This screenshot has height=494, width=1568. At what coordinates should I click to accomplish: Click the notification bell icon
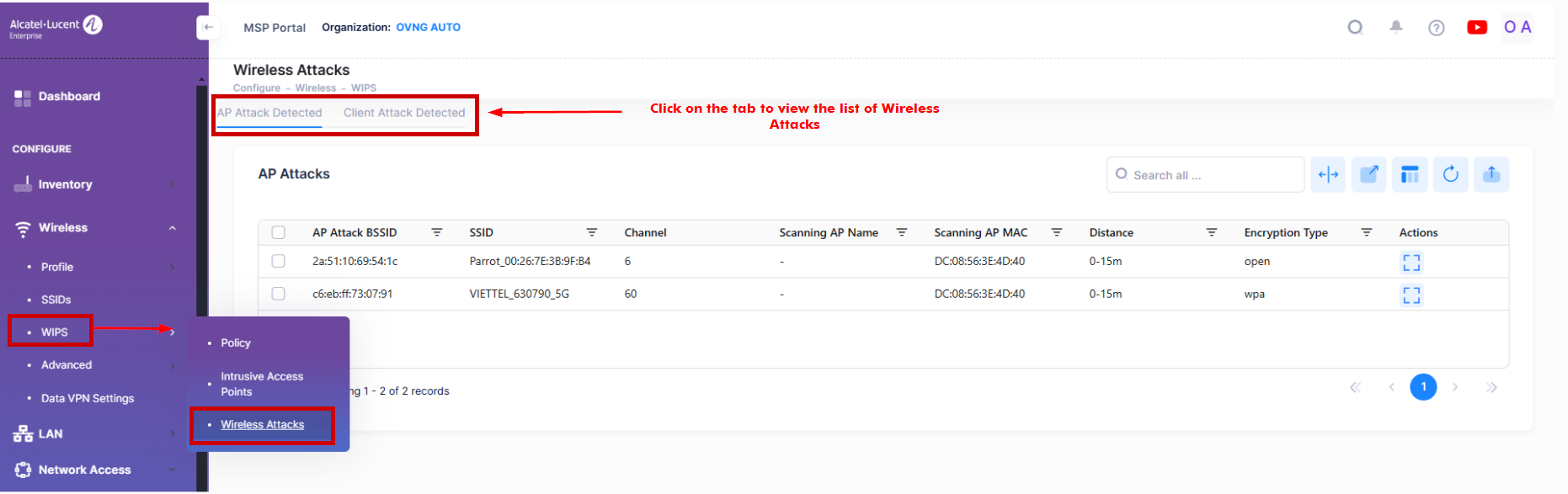1395,27
